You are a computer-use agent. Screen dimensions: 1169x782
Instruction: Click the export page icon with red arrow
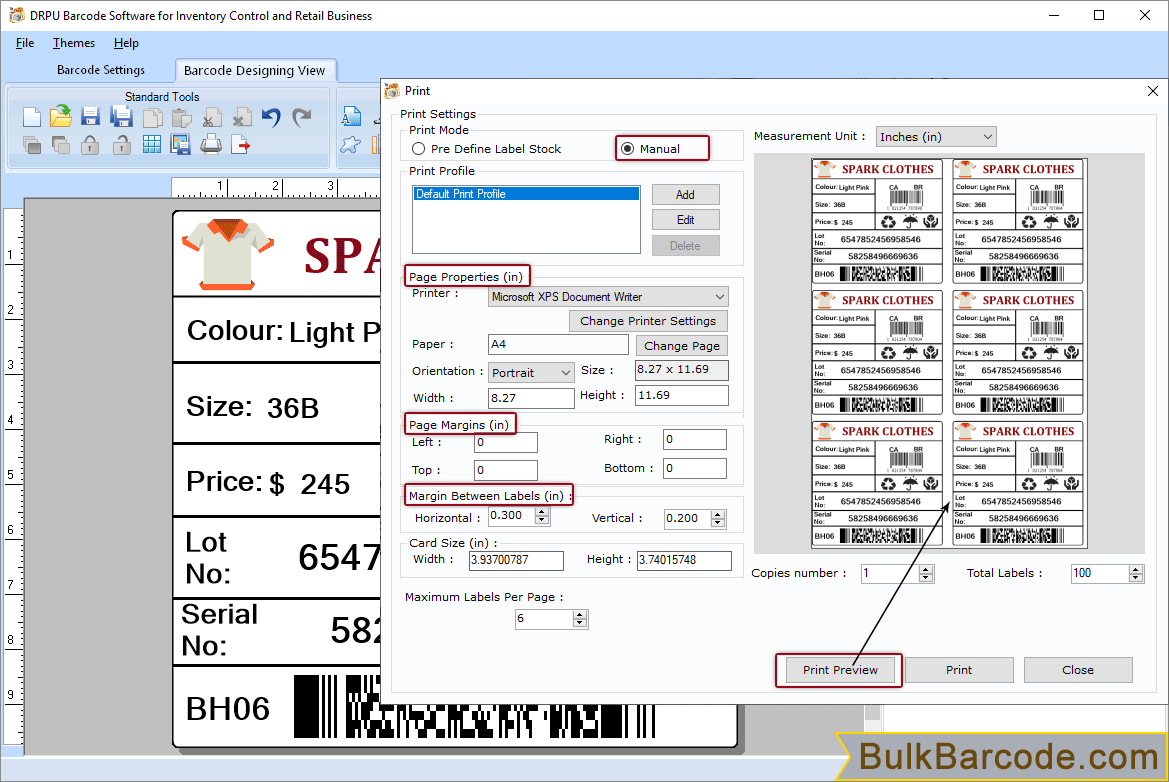tap(241, 145)
